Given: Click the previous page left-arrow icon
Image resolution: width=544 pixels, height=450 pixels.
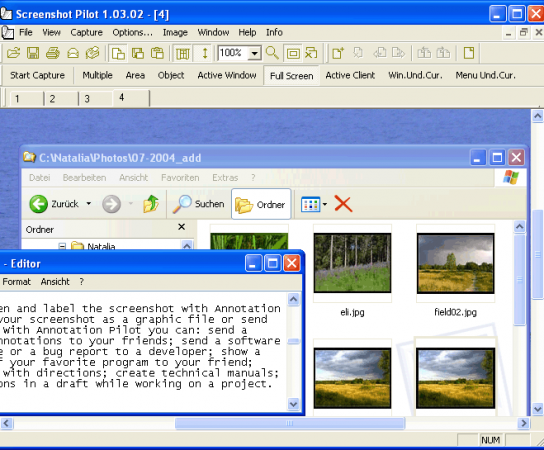Looking at the screenshot, I should 380,53.
